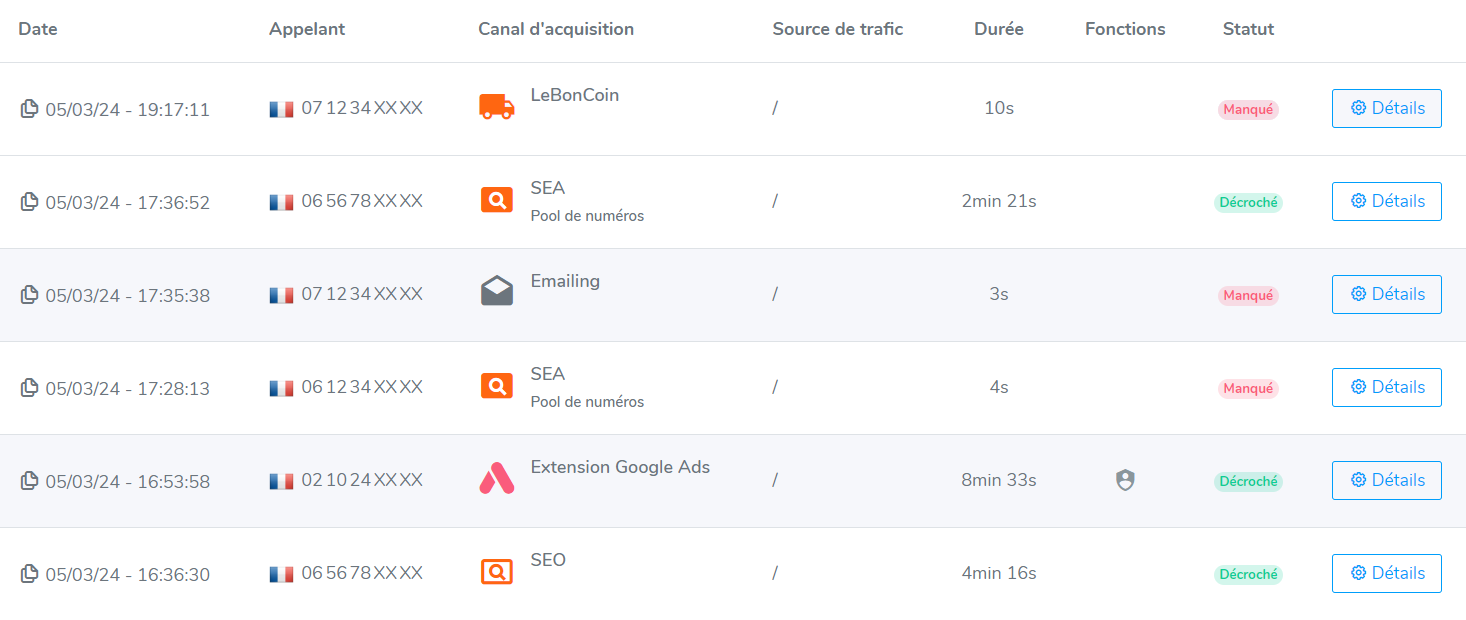Click the copy icon beside the 16:36:30 date

tap(30, 573)
